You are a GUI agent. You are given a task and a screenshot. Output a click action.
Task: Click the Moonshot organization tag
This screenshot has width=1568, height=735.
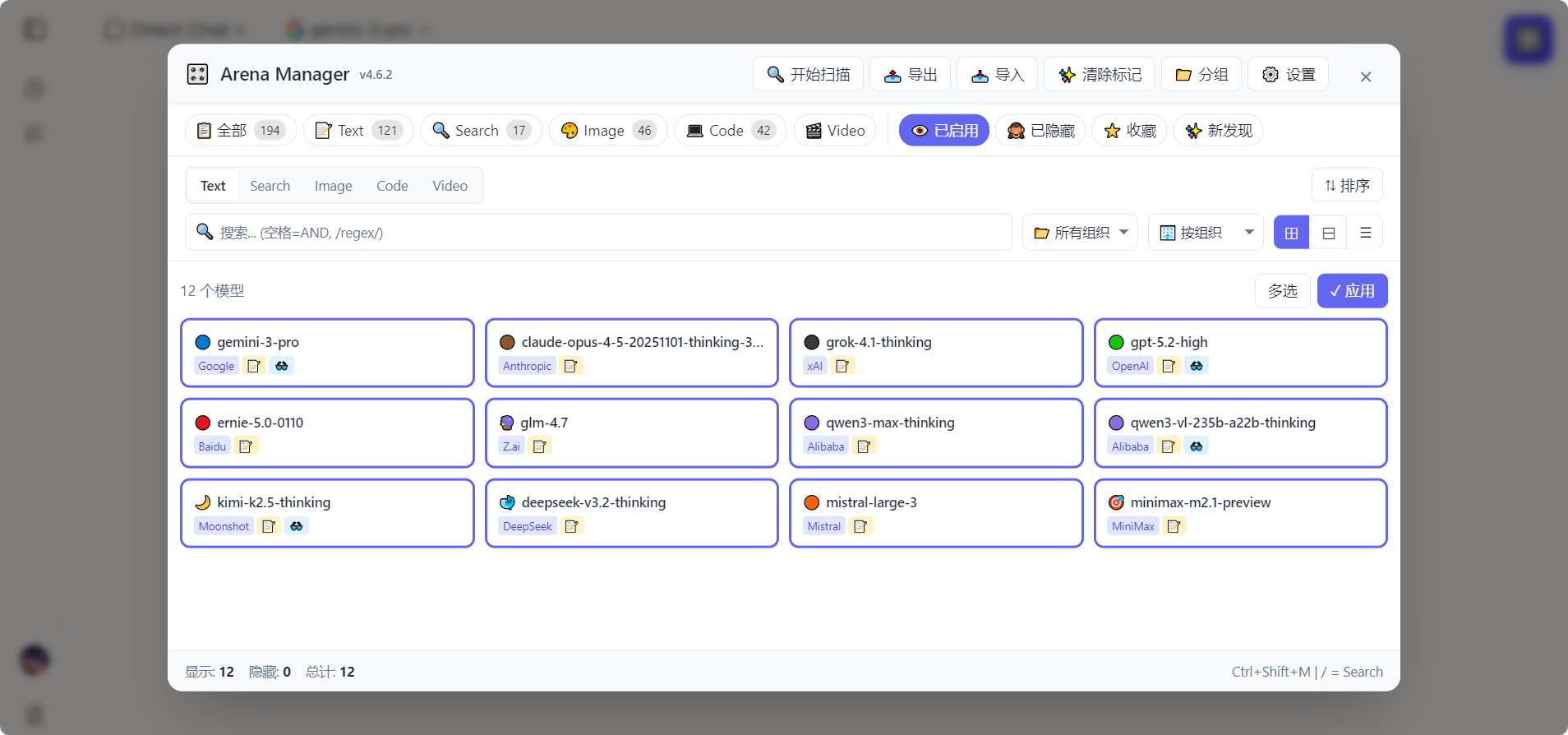[x=224, y=526]
